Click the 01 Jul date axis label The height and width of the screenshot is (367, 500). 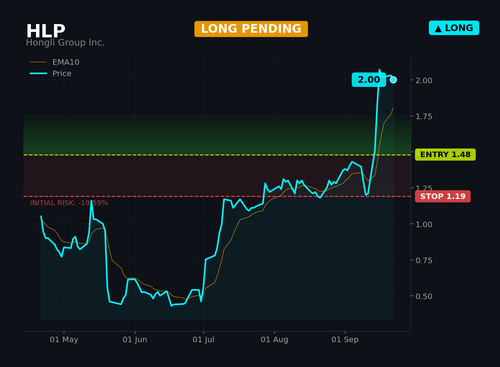(203, 340)
